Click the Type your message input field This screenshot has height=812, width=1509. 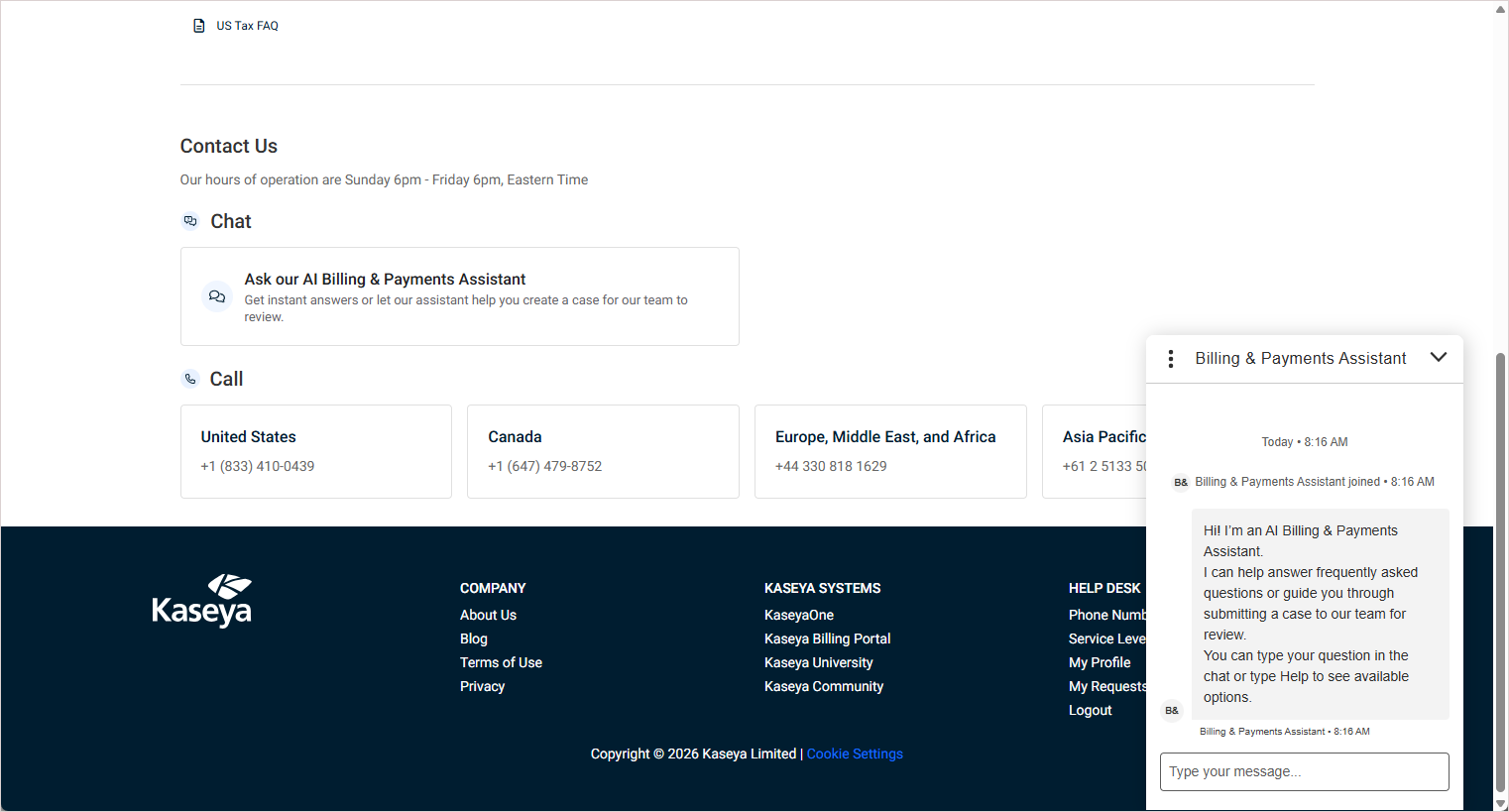[x=1304, y=771]
